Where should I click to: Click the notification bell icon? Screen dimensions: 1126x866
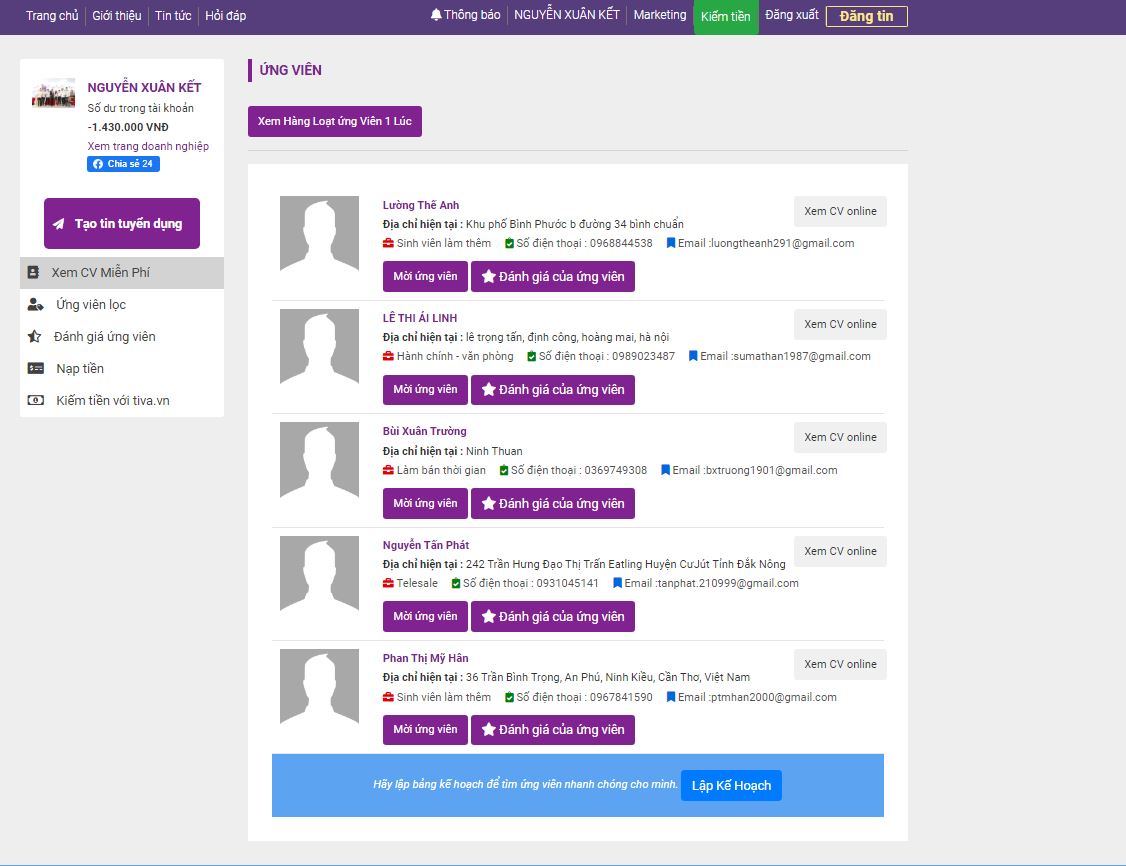(436, 15)
